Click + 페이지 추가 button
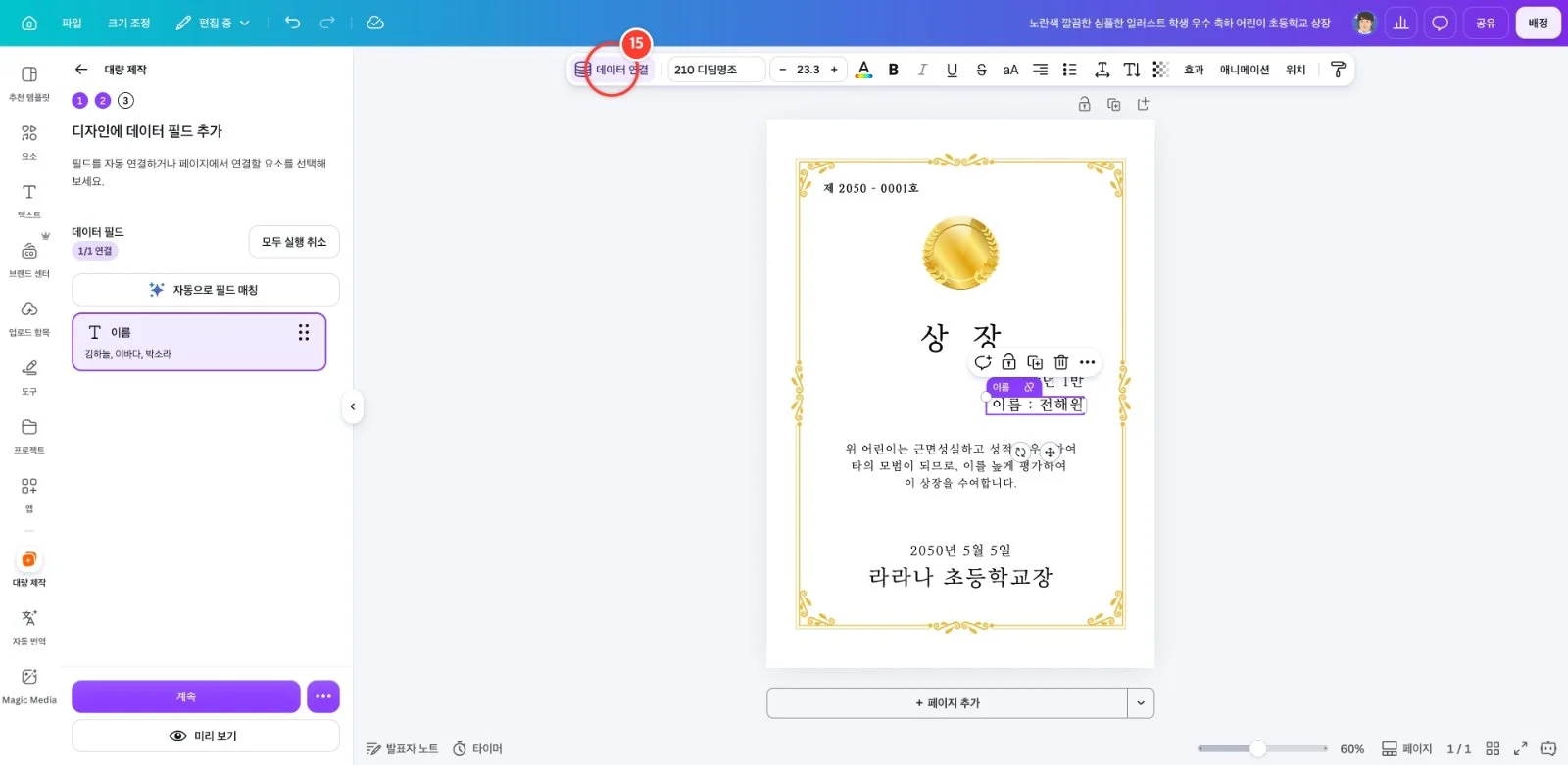The image size is (1568, 765). tap(948, 703)
